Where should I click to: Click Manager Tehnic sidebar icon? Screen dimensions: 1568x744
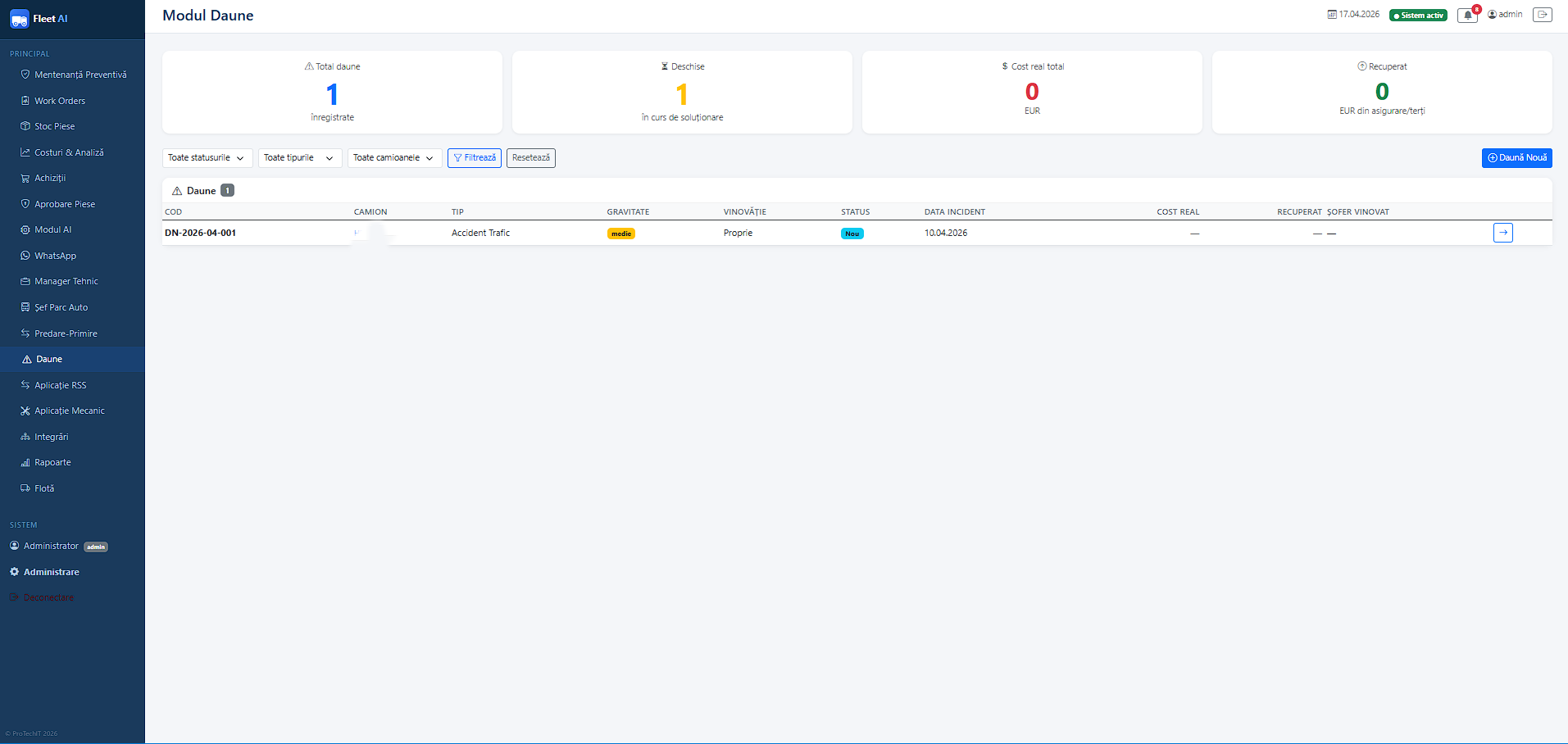tap(25, 281)
